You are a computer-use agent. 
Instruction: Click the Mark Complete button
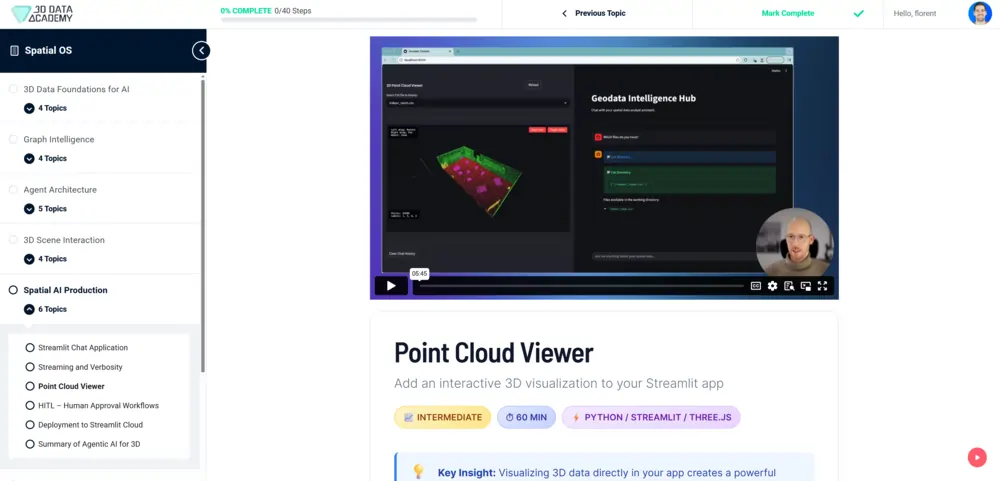[788, 13]
